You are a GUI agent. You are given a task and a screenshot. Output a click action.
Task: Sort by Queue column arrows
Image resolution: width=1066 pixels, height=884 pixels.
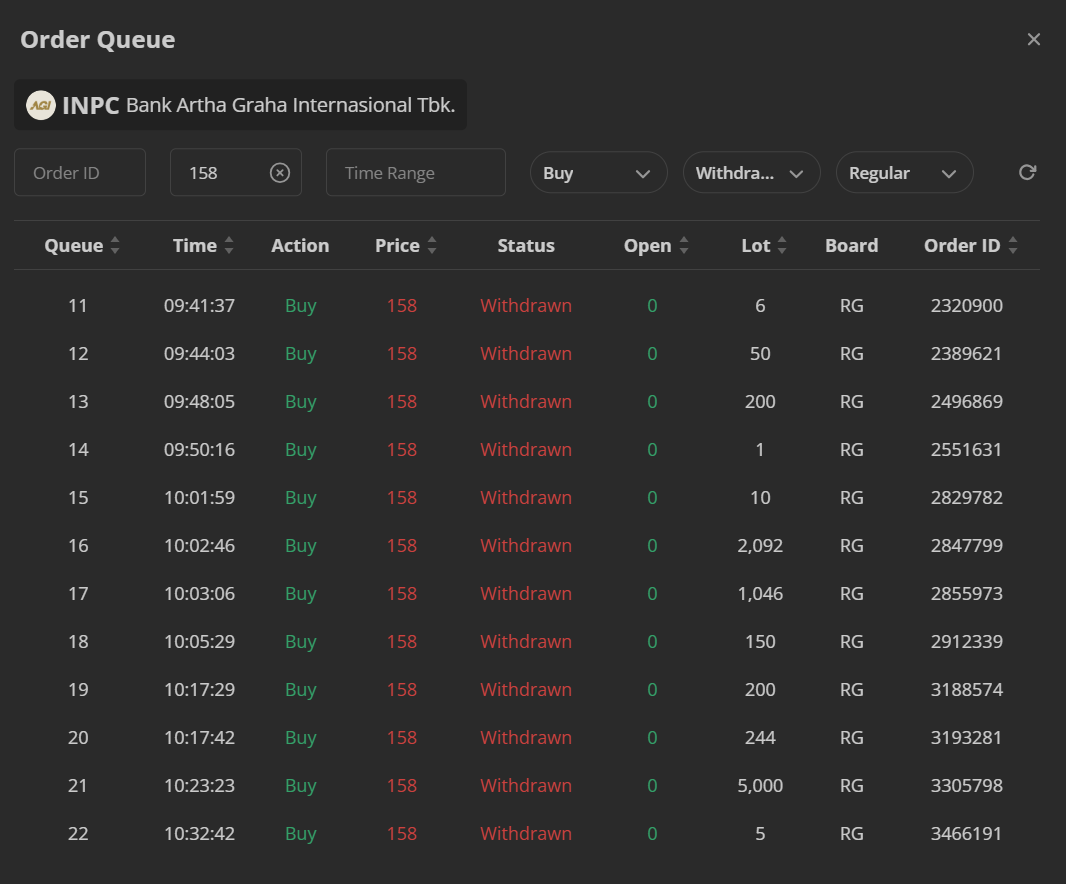click(115, 246)
